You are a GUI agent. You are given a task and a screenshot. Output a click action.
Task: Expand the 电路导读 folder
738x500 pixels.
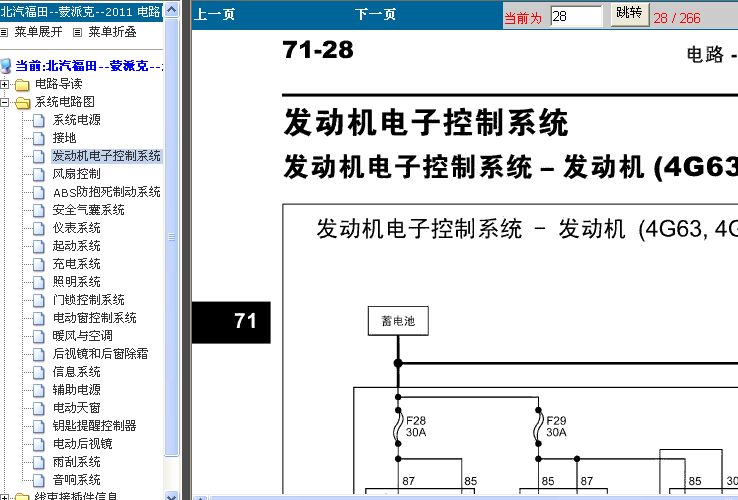(4, 84)
